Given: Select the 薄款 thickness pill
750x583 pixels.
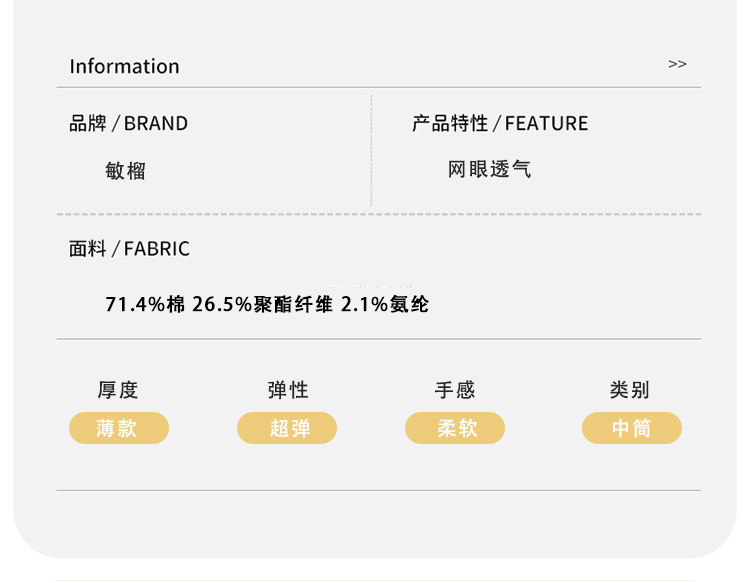Looking at the screenshot, I should 118,428.
